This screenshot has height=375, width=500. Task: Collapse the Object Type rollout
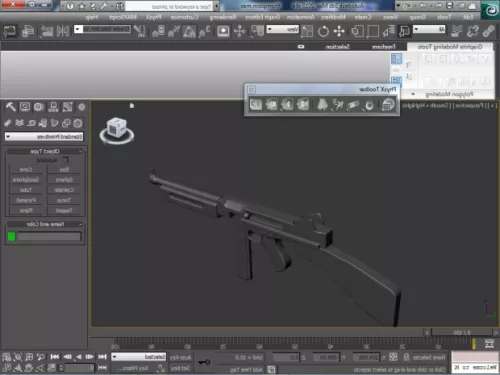[45, 151]
